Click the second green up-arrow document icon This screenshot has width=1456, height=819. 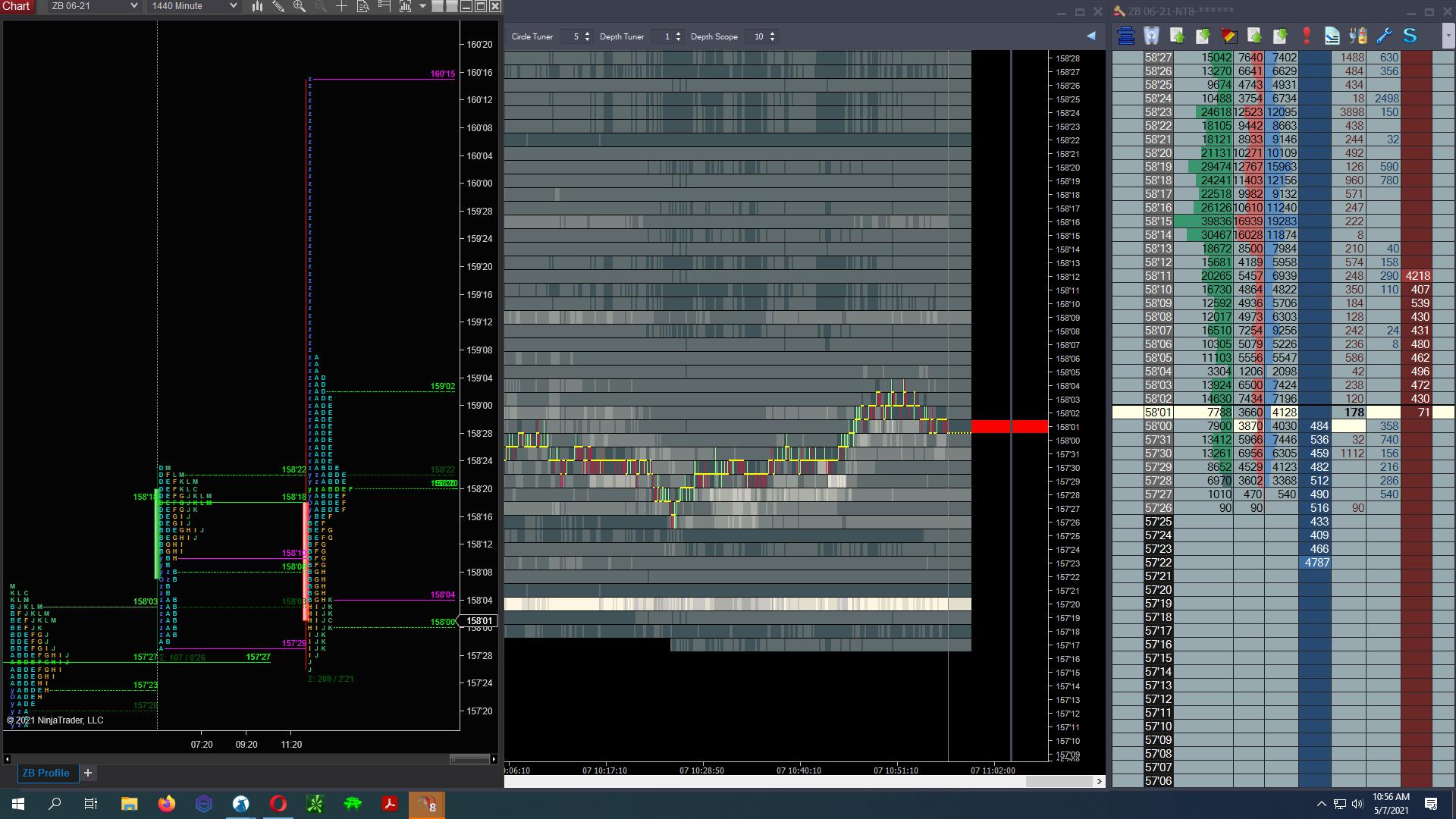[x=1254, y=36]
